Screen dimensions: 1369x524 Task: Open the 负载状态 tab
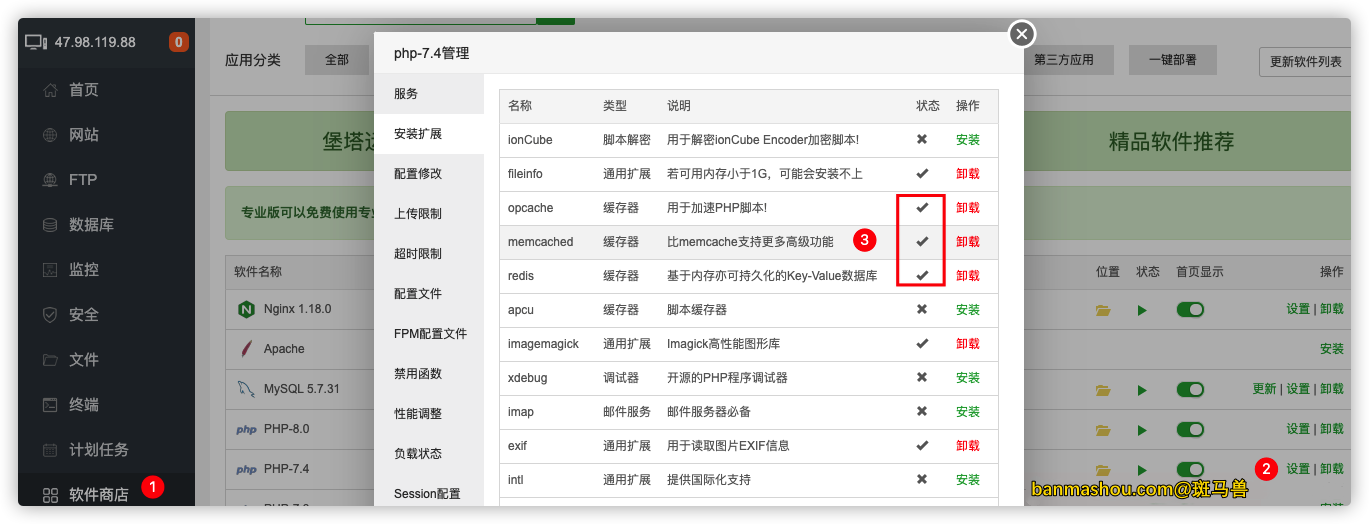pos(429,453)
